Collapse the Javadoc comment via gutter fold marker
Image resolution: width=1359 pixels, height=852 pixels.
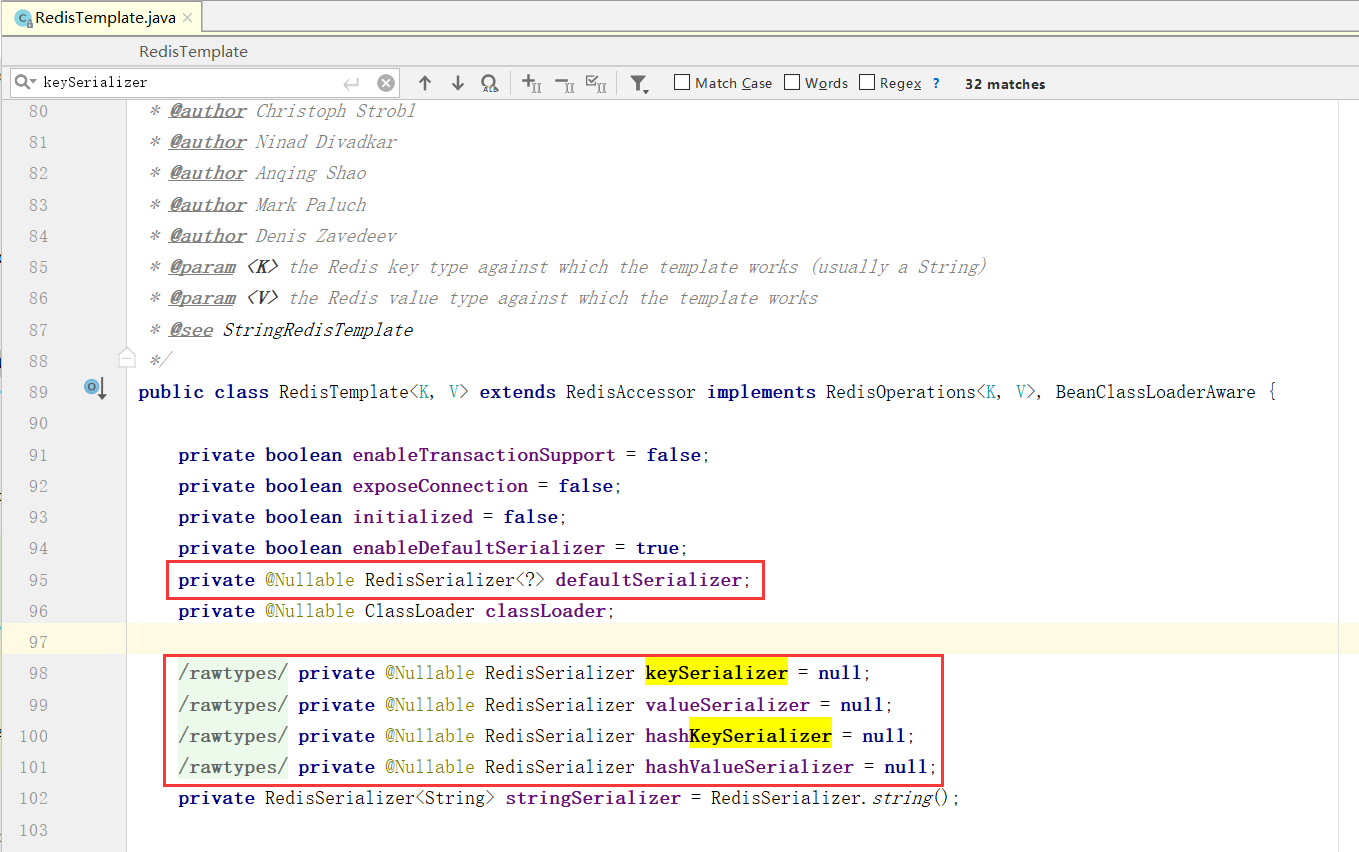(x=127, y=356)
